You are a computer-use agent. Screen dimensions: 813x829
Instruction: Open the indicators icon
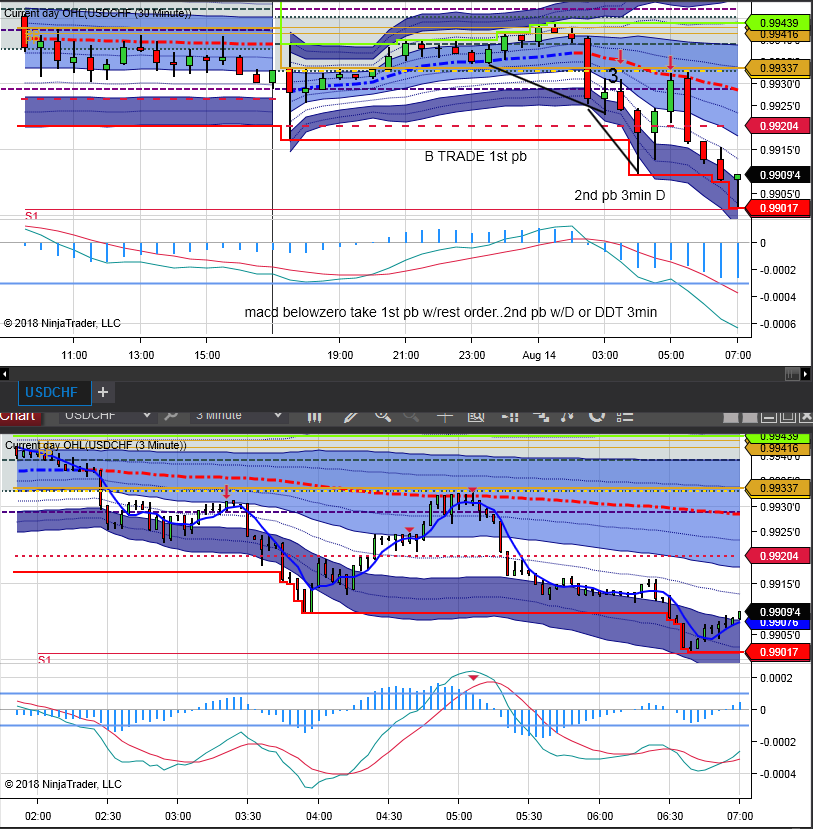pyautogui.click(x=567, y=417)
